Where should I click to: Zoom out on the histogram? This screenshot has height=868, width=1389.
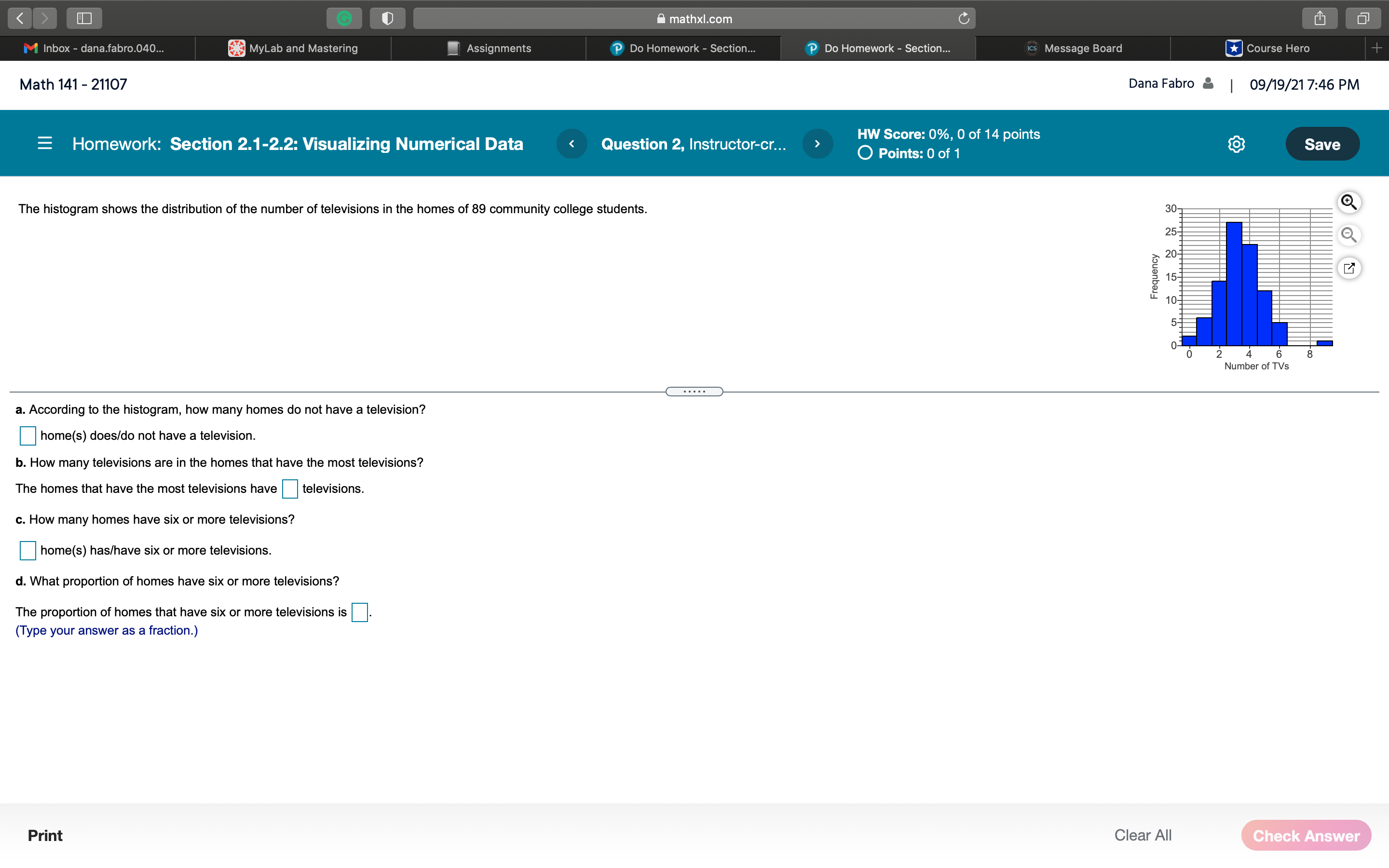(1349, 235)
